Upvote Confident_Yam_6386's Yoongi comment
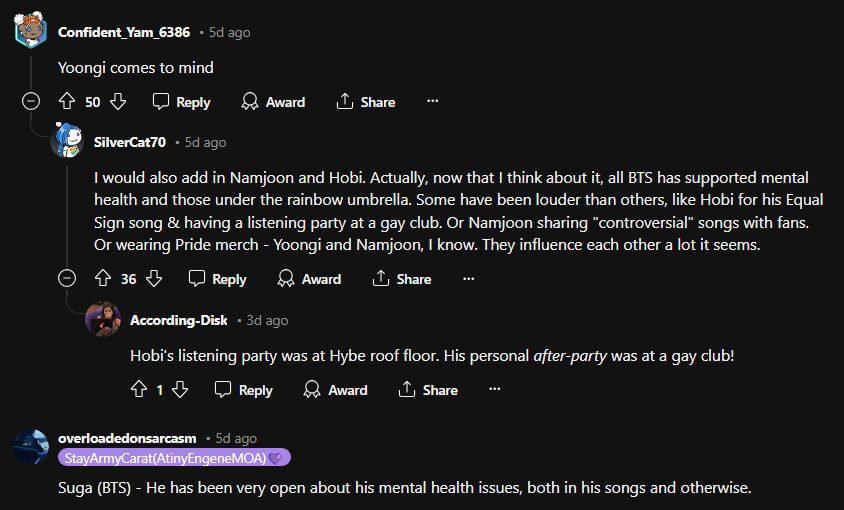The height and width of the screenshot is (510, 844). tap(68, 102)
